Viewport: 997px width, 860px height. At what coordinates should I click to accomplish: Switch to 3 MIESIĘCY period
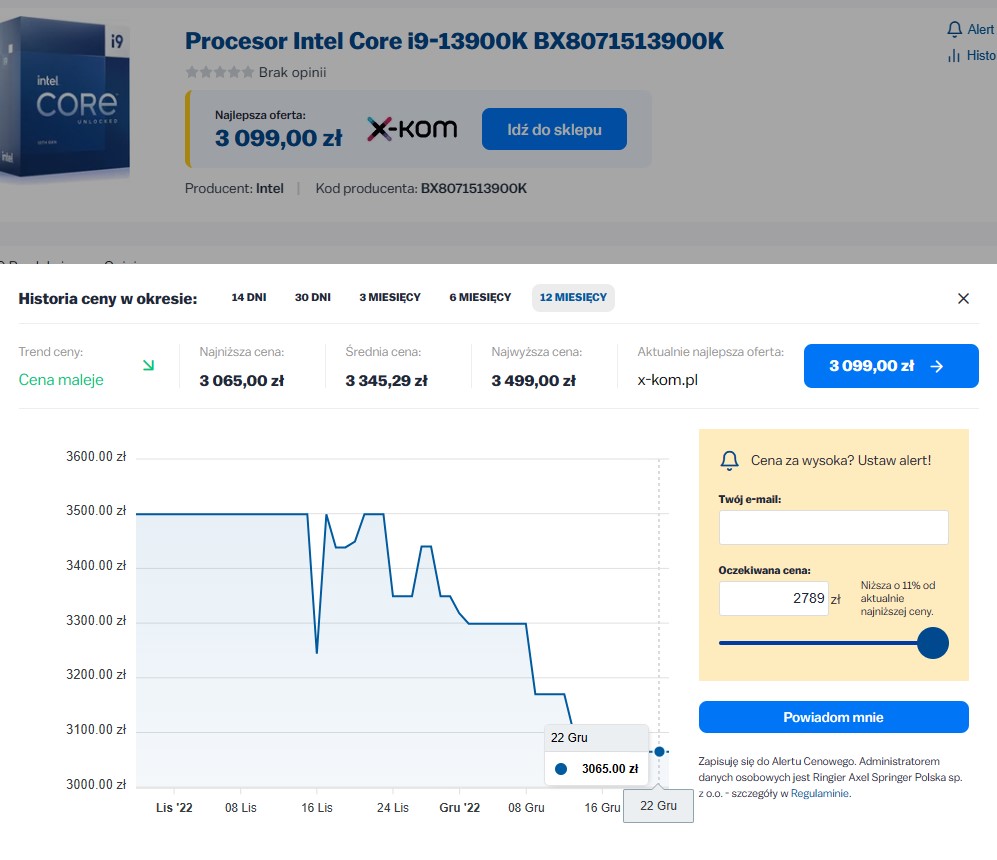pos(390,297)
